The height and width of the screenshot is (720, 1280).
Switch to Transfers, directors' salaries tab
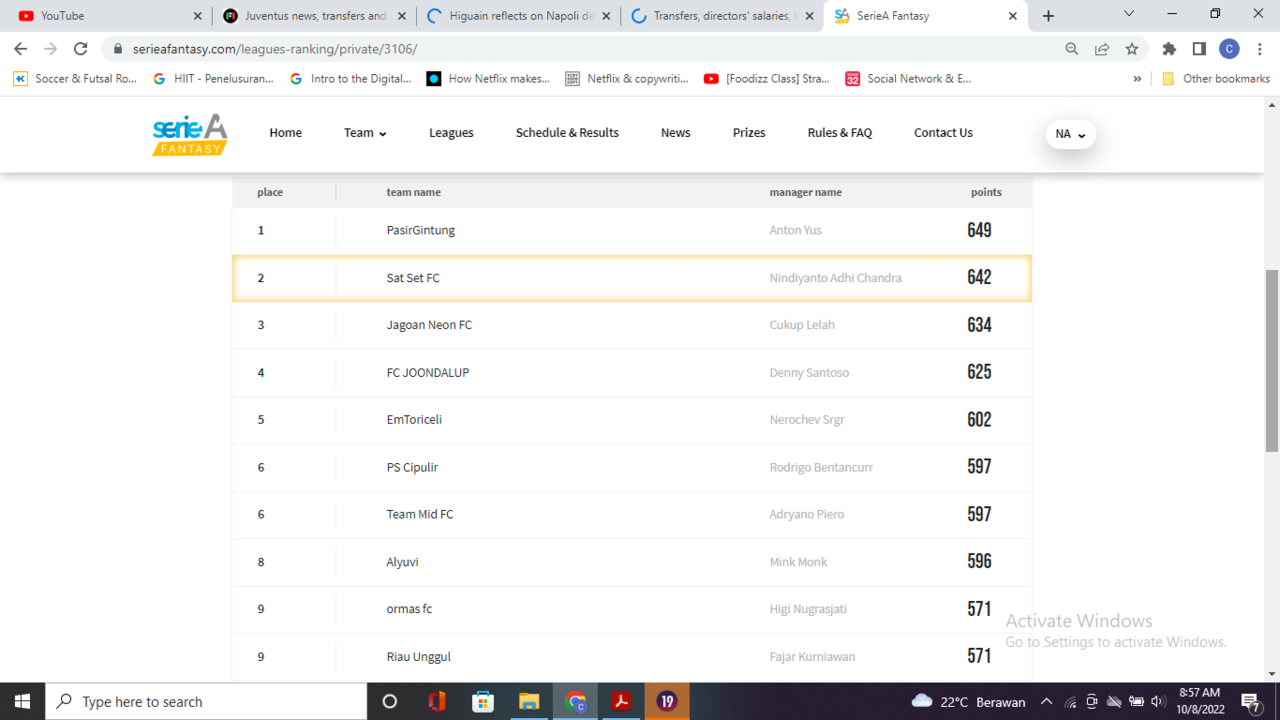click(721, 16)
